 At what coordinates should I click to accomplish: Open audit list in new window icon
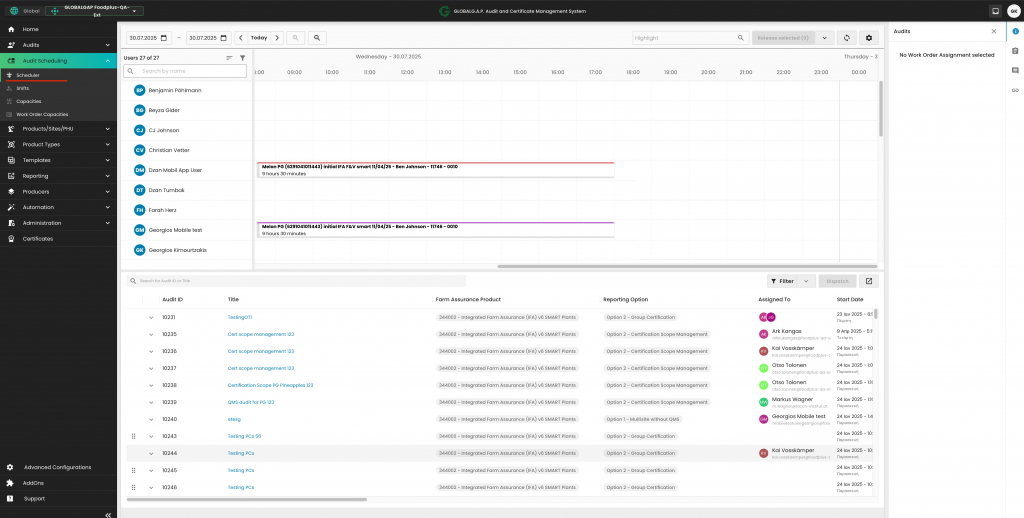[869, 281]
